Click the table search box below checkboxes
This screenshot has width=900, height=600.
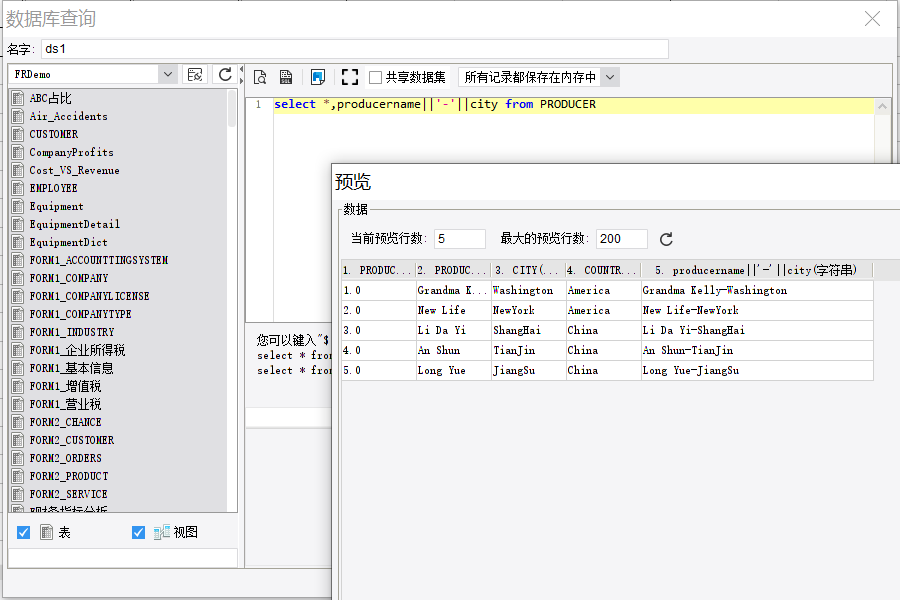point(123,558)
